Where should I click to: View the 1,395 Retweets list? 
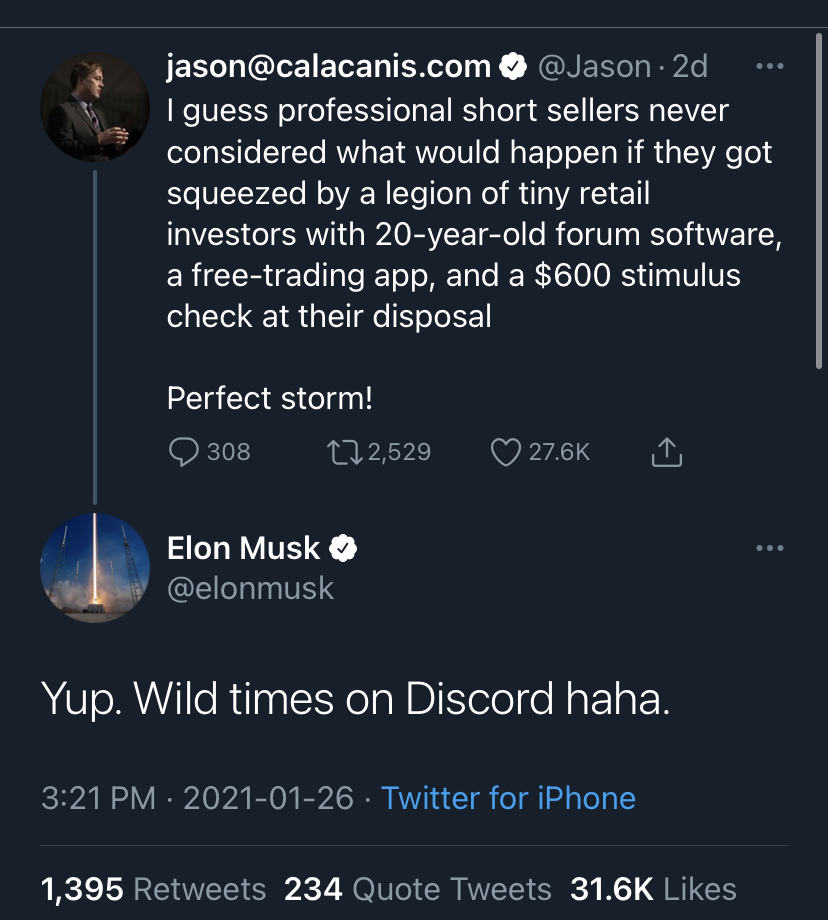[x=153, y=889]
